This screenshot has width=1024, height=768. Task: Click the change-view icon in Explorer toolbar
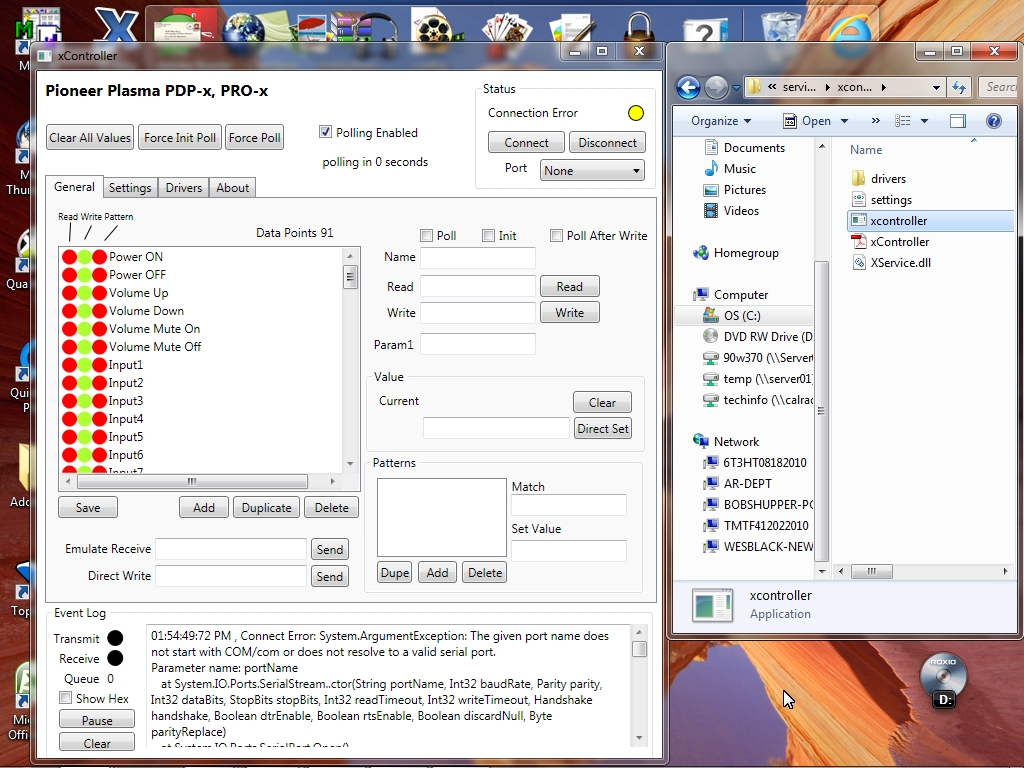click(903, 121)
